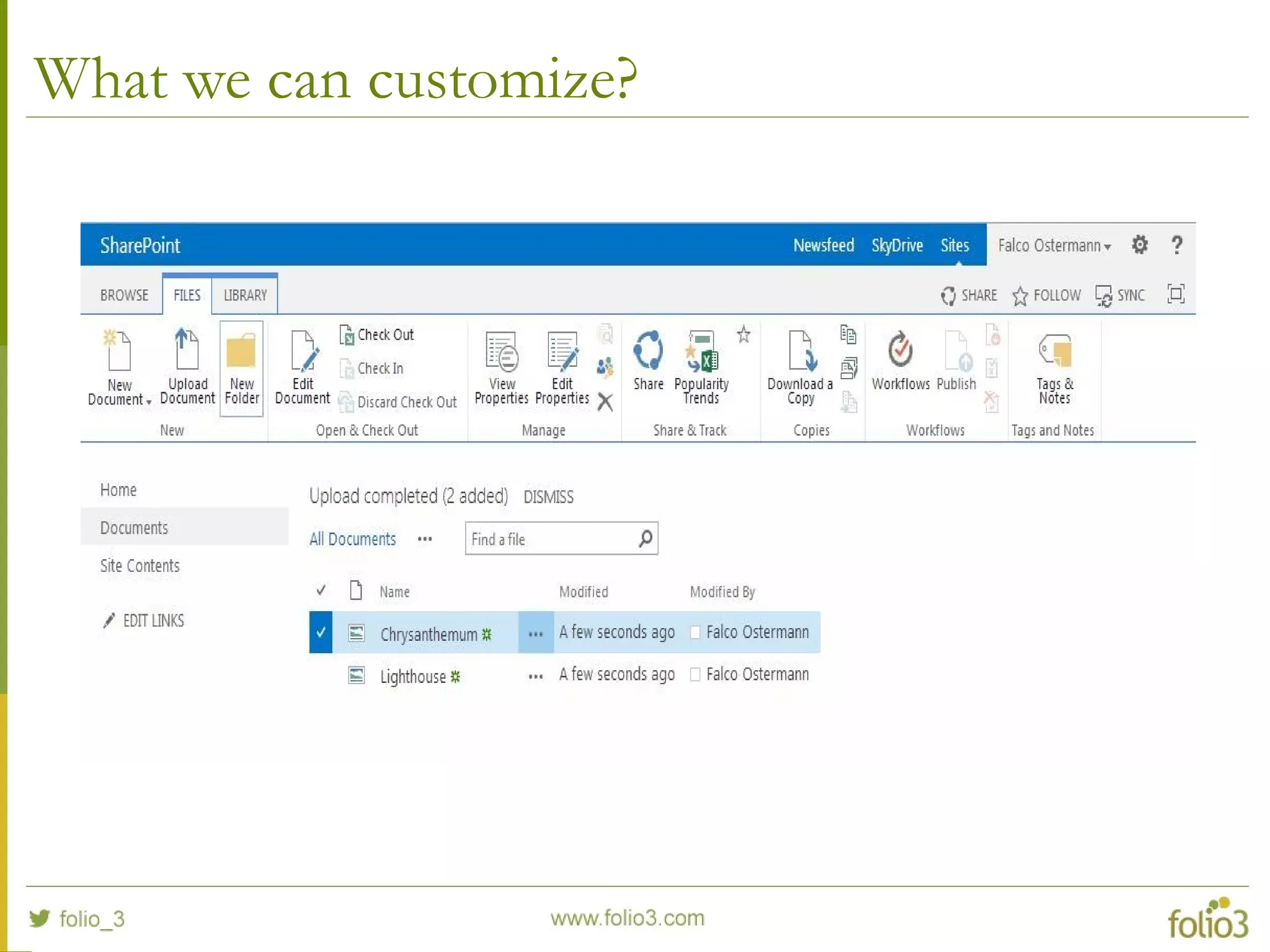Click the SHARE button in top bar

969,295
